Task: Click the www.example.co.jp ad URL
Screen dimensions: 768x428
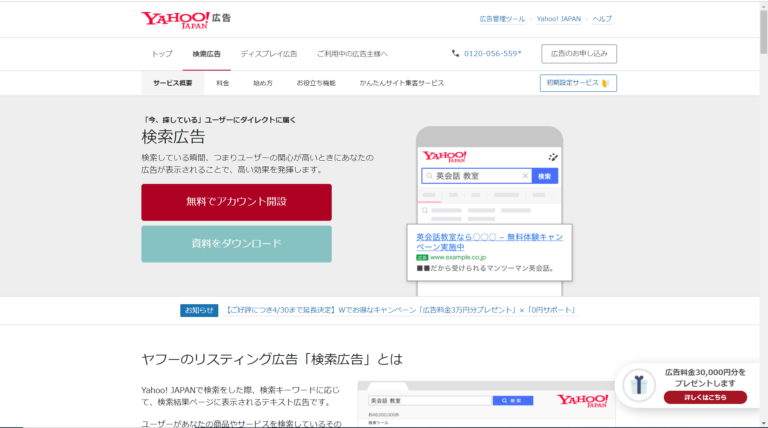Action: click(458, 257)
